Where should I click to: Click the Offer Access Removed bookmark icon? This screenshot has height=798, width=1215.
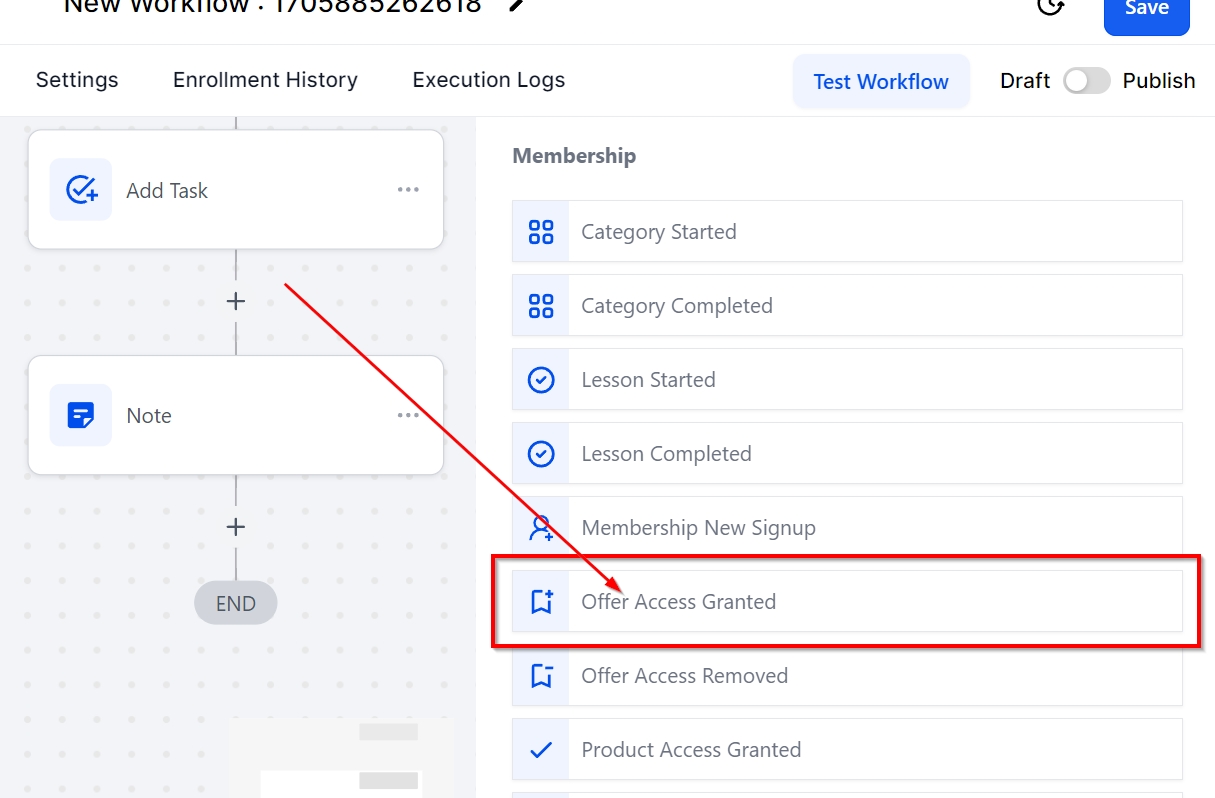pyautogui.click(x=541, y=676)
